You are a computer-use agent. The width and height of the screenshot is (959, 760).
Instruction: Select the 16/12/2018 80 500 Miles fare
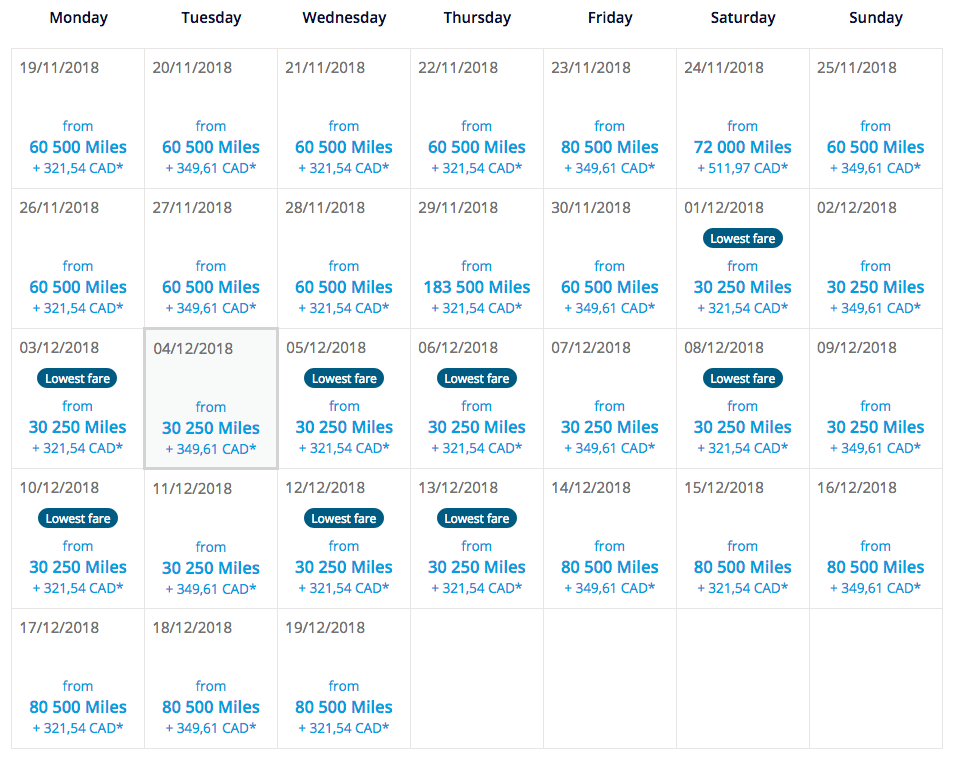[876, 567]
